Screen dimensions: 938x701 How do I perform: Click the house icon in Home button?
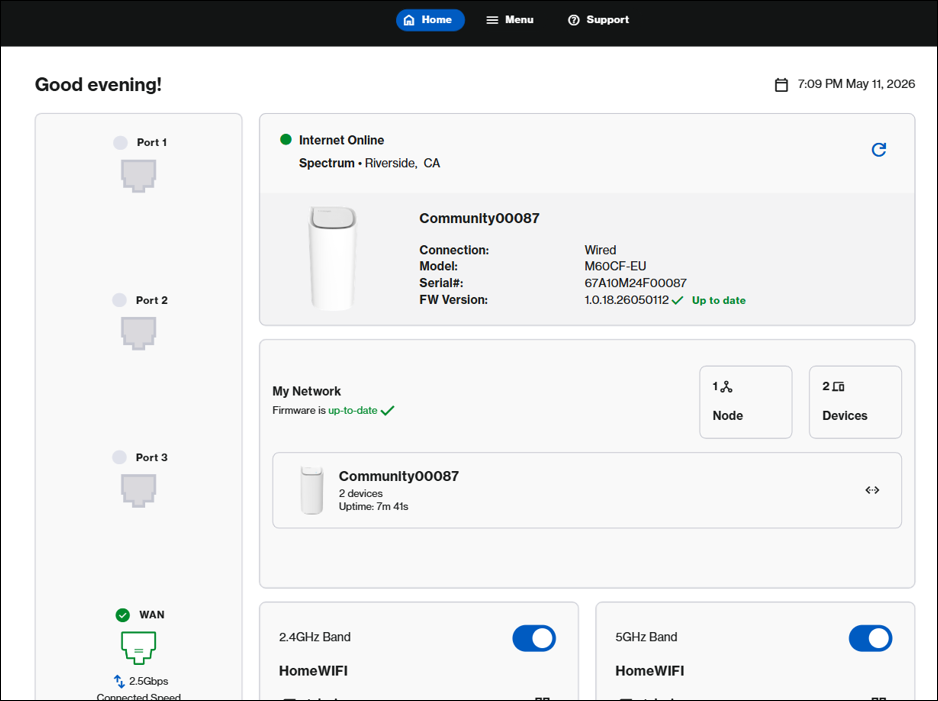click(409, 20)
